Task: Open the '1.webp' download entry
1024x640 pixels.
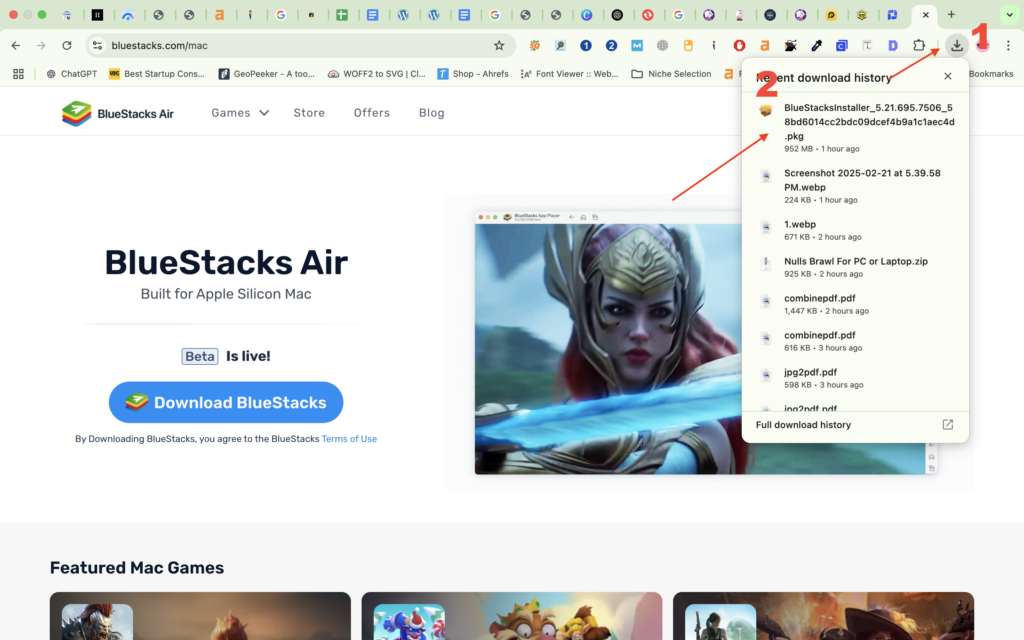Action: (x=856, y=230)
